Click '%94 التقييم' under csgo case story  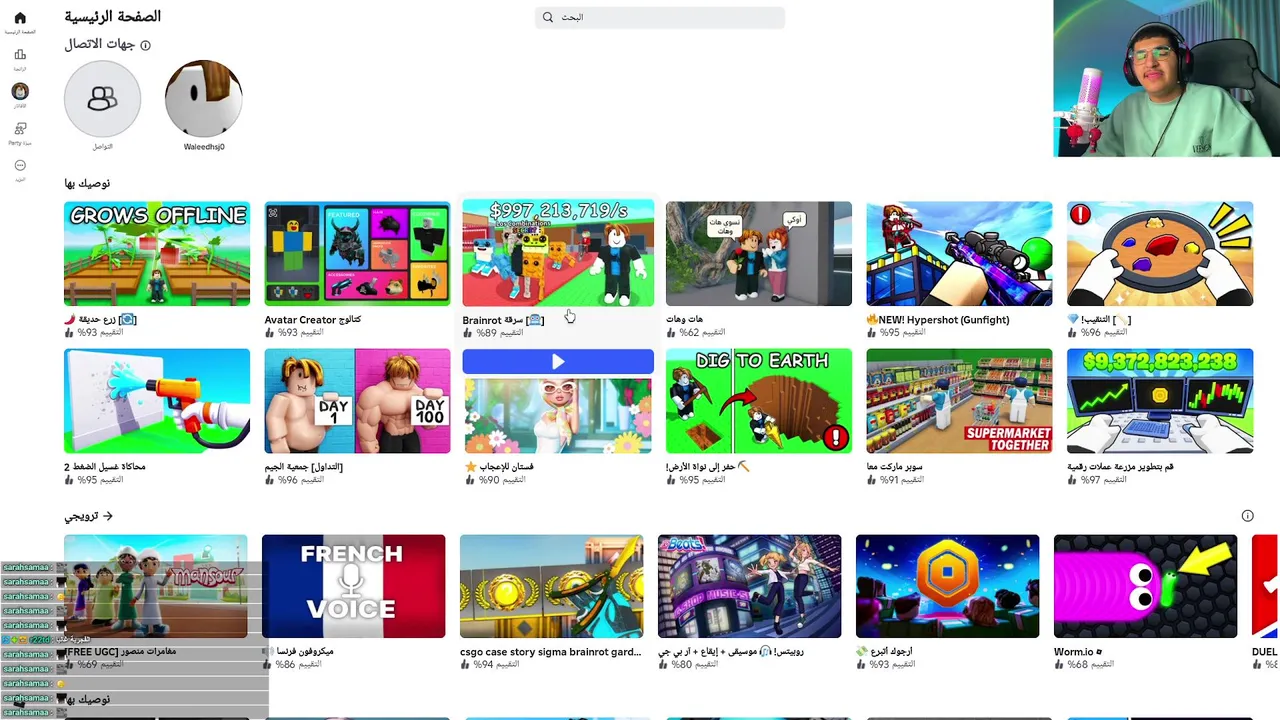pyautogui.click(x=495, y=665)
